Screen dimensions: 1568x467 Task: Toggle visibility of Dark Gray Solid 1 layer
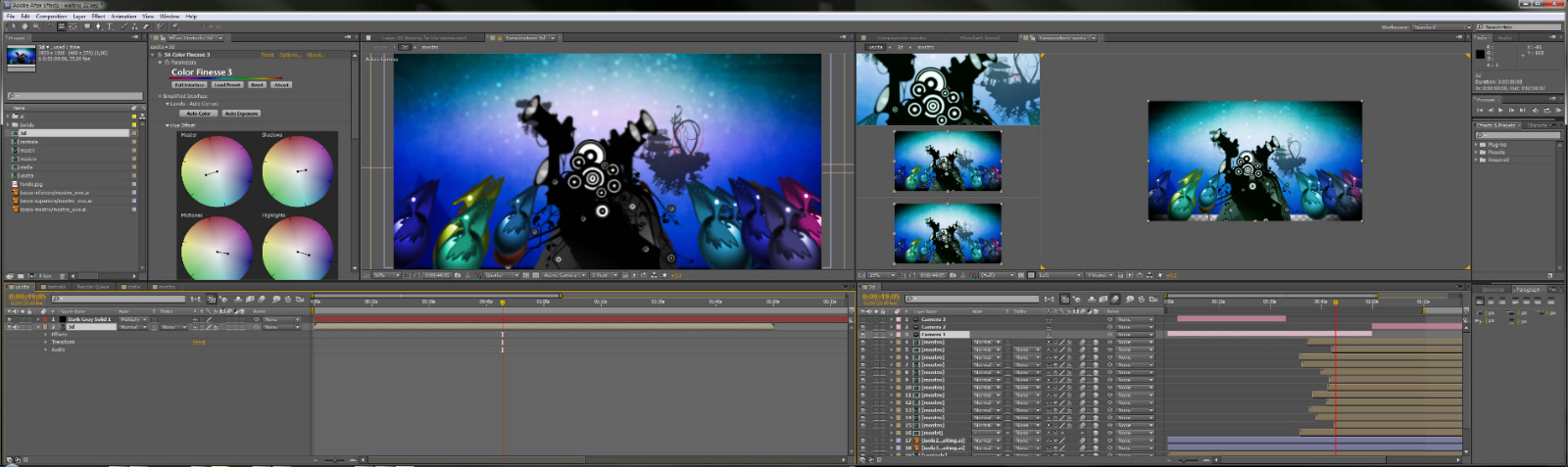coord(9,319)
